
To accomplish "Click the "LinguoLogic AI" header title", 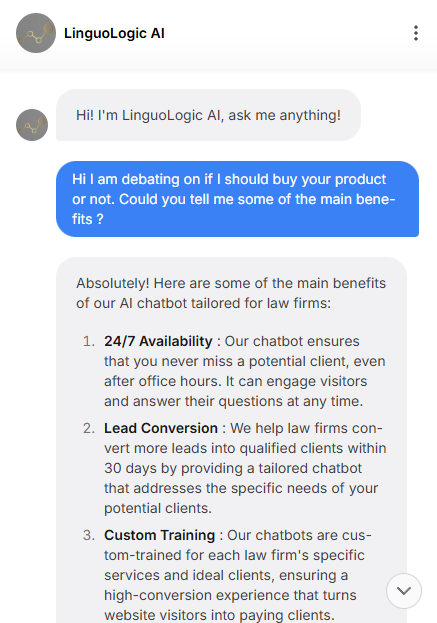I will coord(114,33).
